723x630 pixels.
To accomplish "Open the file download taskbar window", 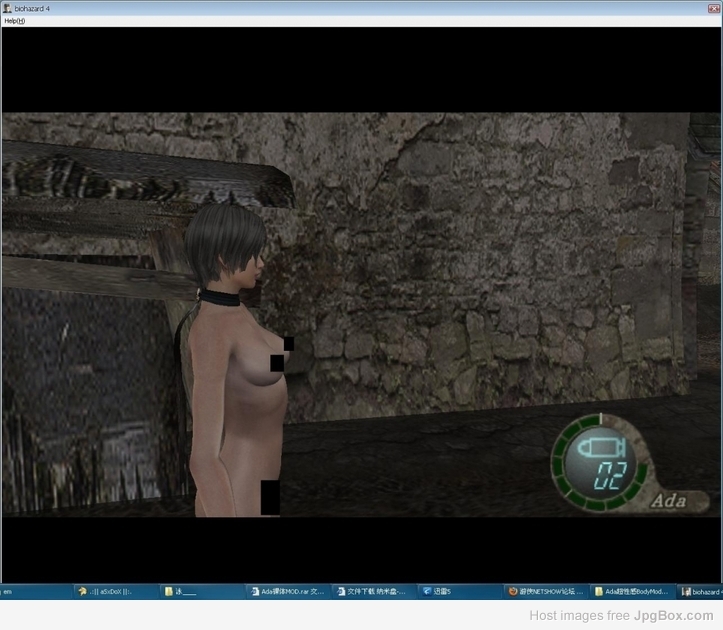I will coord(374,591).
